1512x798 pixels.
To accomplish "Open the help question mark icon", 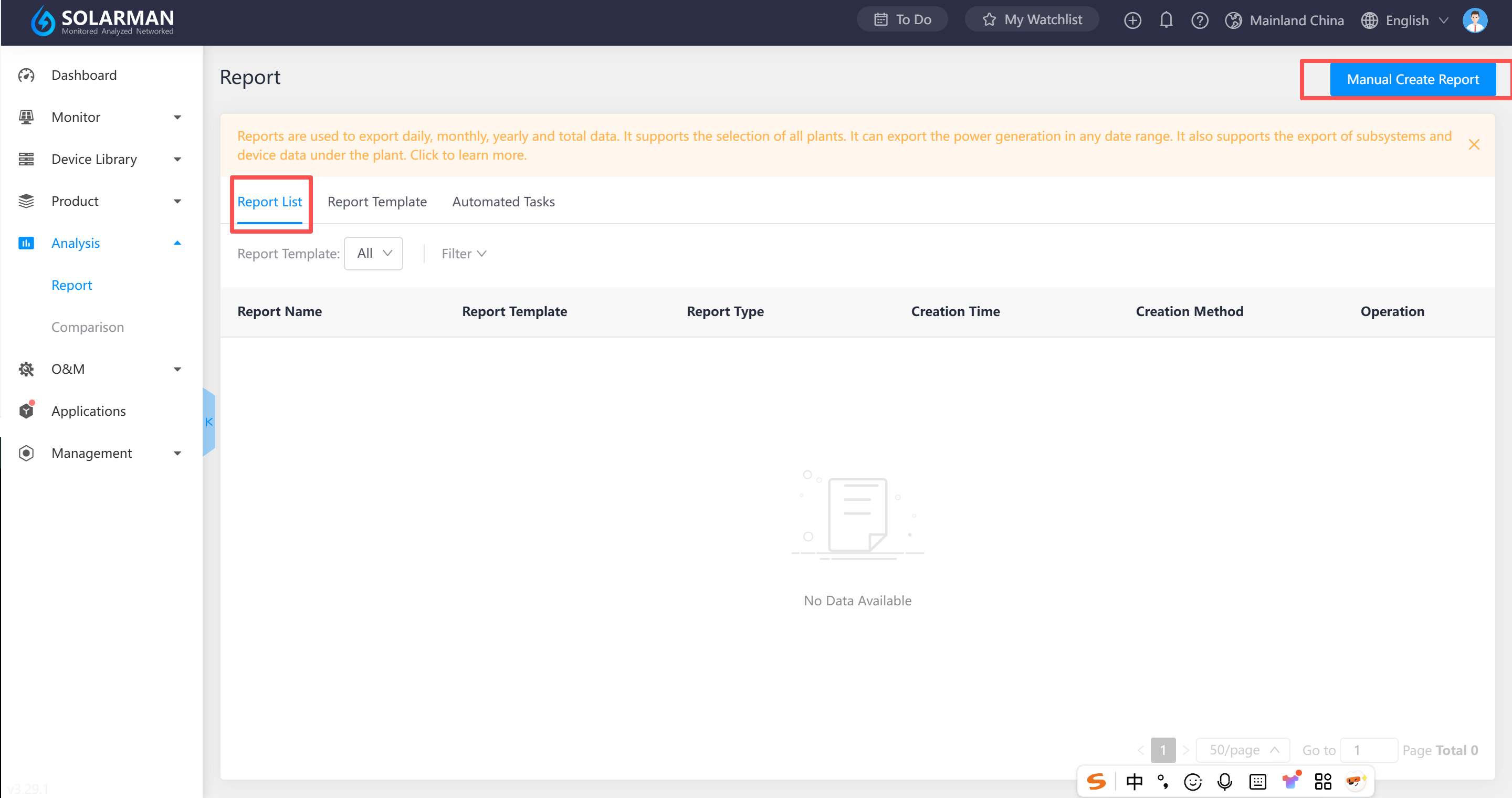I will 1199,20.
